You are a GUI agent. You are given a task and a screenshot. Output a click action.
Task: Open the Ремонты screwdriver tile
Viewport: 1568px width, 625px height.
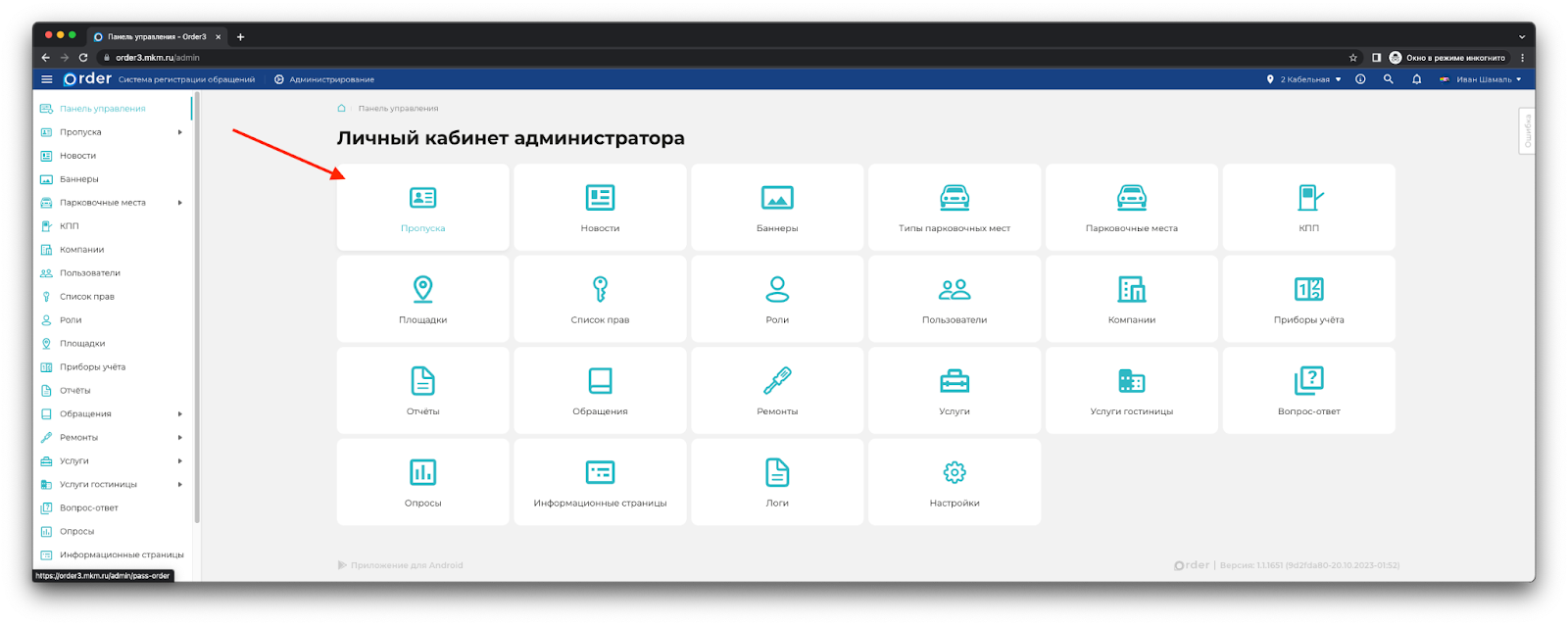[x=777, y=381]
